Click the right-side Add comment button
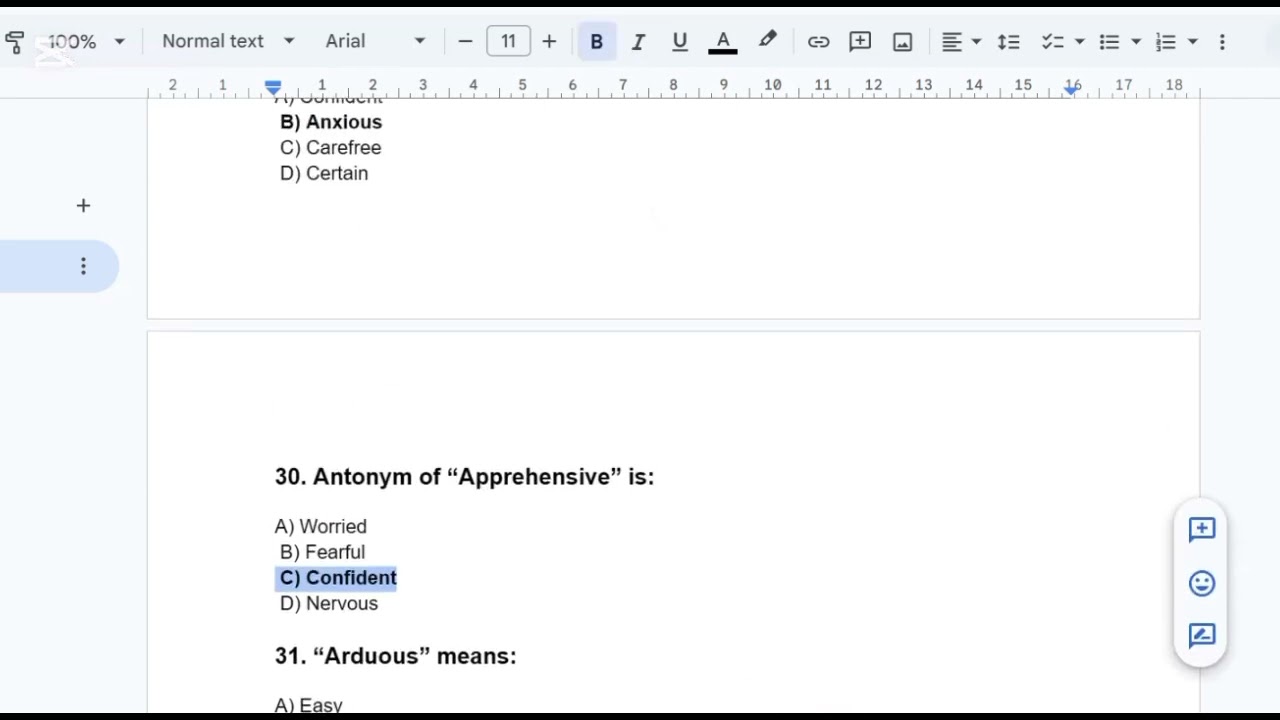 (1202, 529)
